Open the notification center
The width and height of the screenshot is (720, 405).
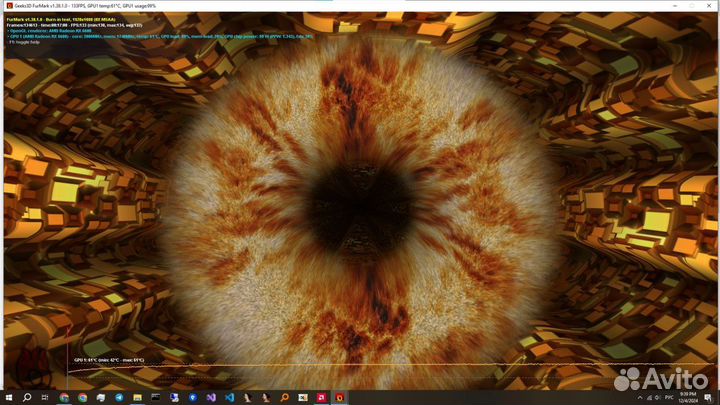point(708,397)
